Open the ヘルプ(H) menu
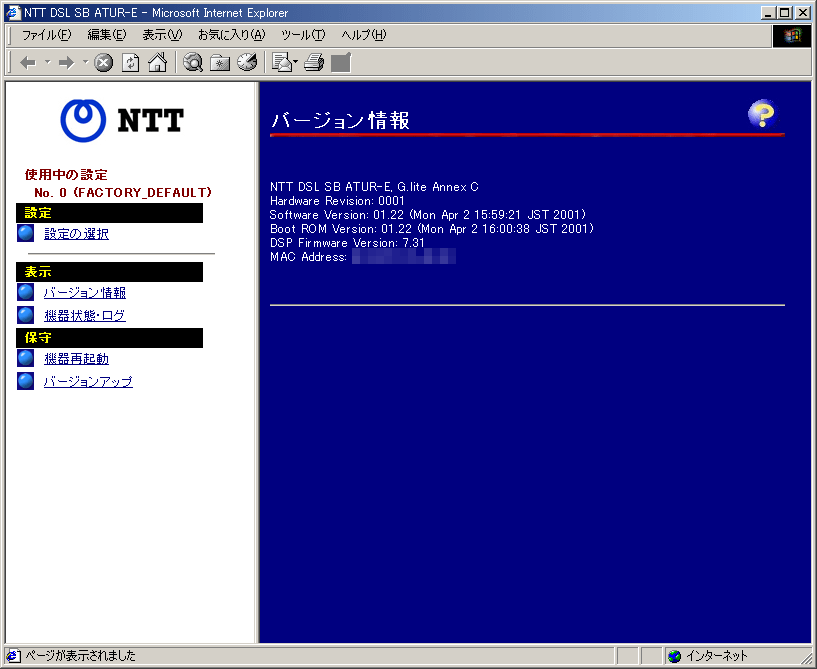This screenshot has width=817, height=669. [364, 35]
